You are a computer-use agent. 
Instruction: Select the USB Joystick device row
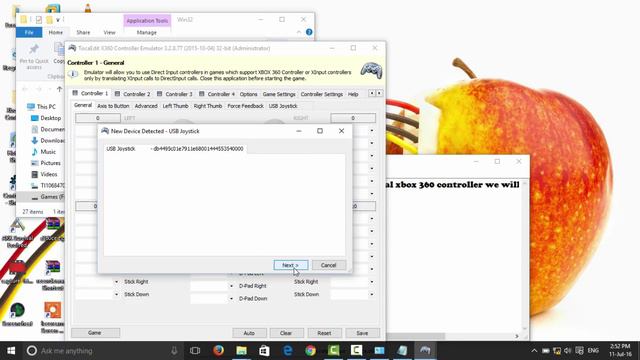(x=175, y=149)
